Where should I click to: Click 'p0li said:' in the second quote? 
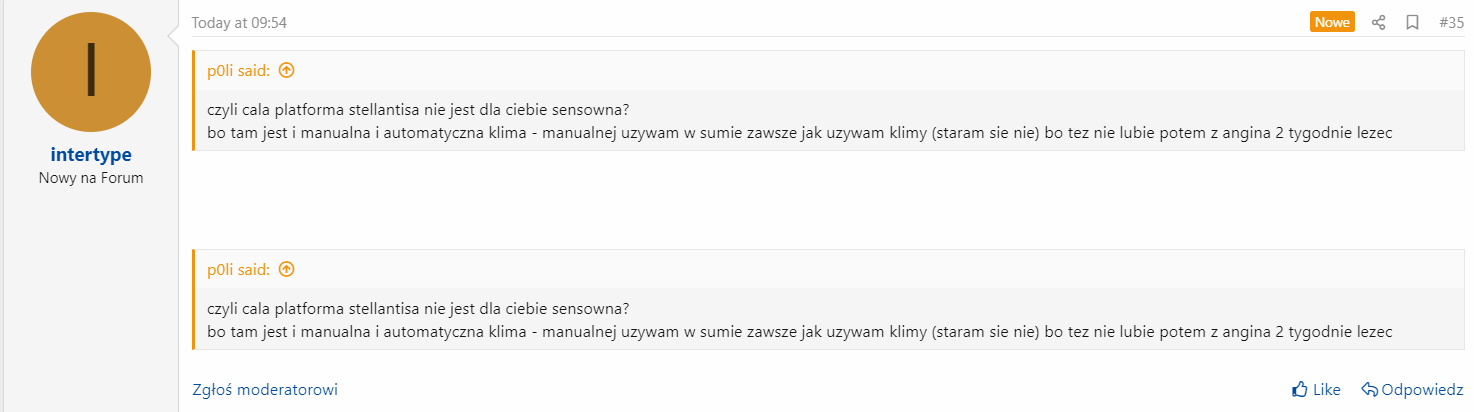click(x=239, y=269)
